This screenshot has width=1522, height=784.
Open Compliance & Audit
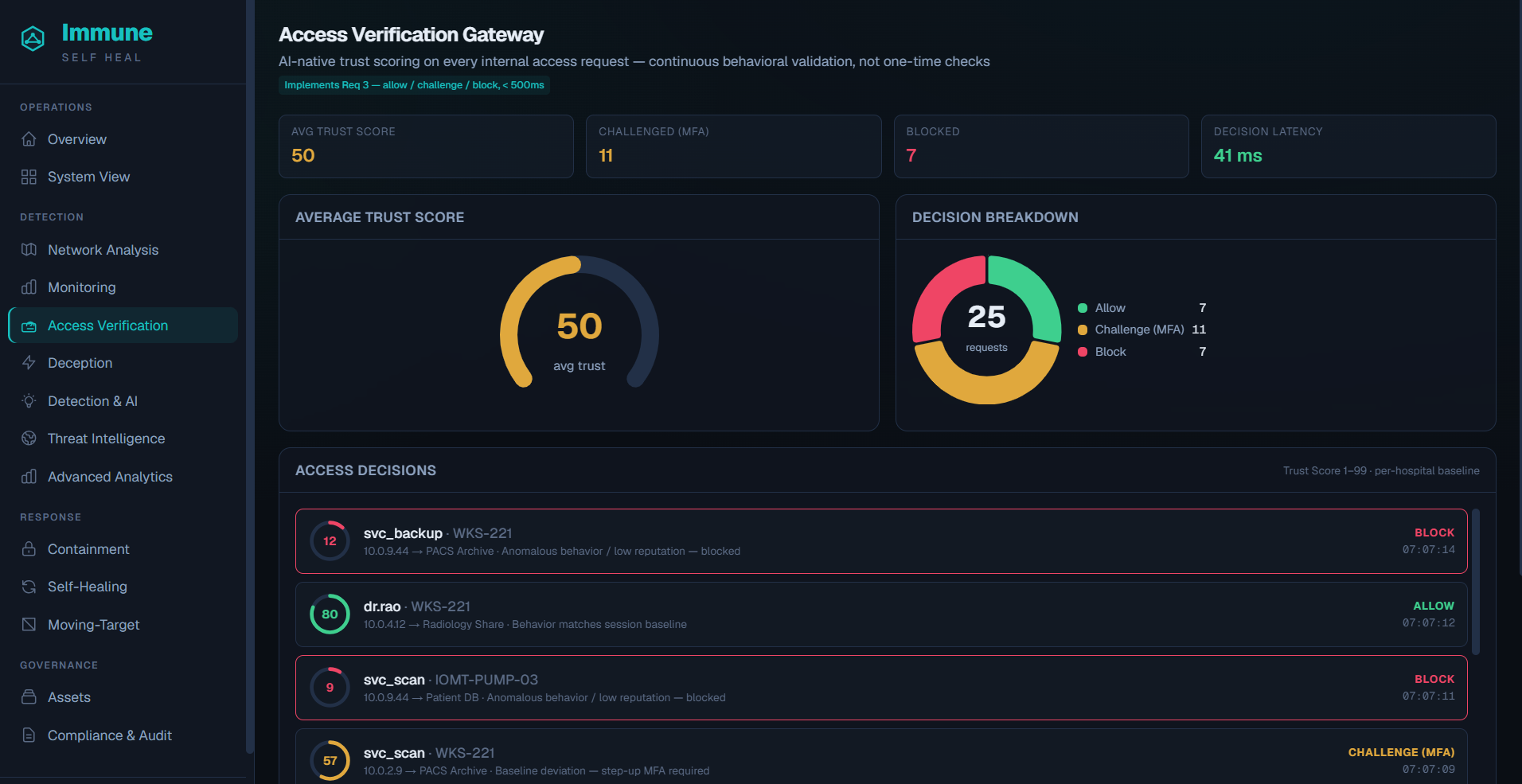(x=123, y=735)
